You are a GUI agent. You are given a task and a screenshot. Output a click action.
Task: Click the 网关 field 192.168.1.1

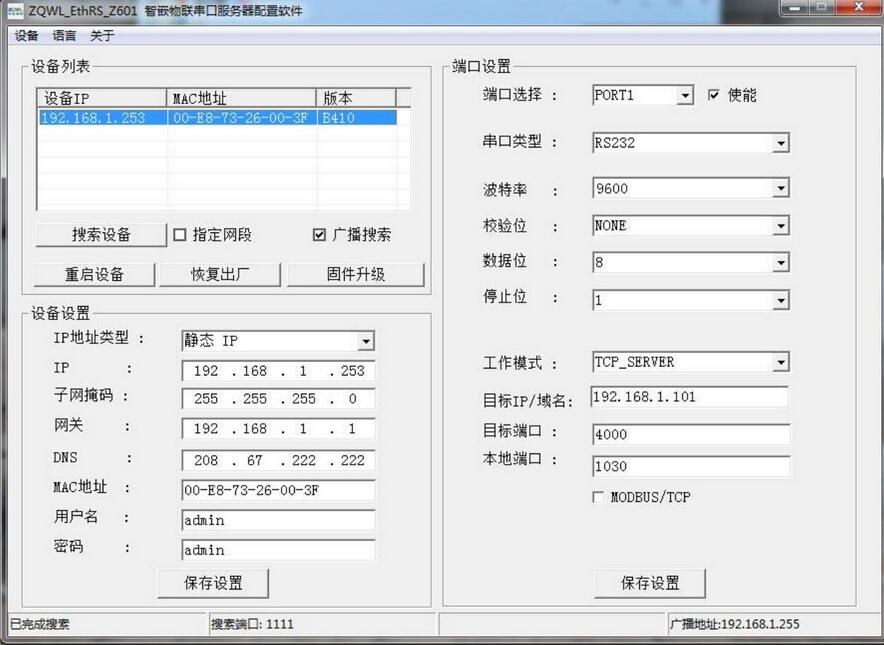point(279,428)
